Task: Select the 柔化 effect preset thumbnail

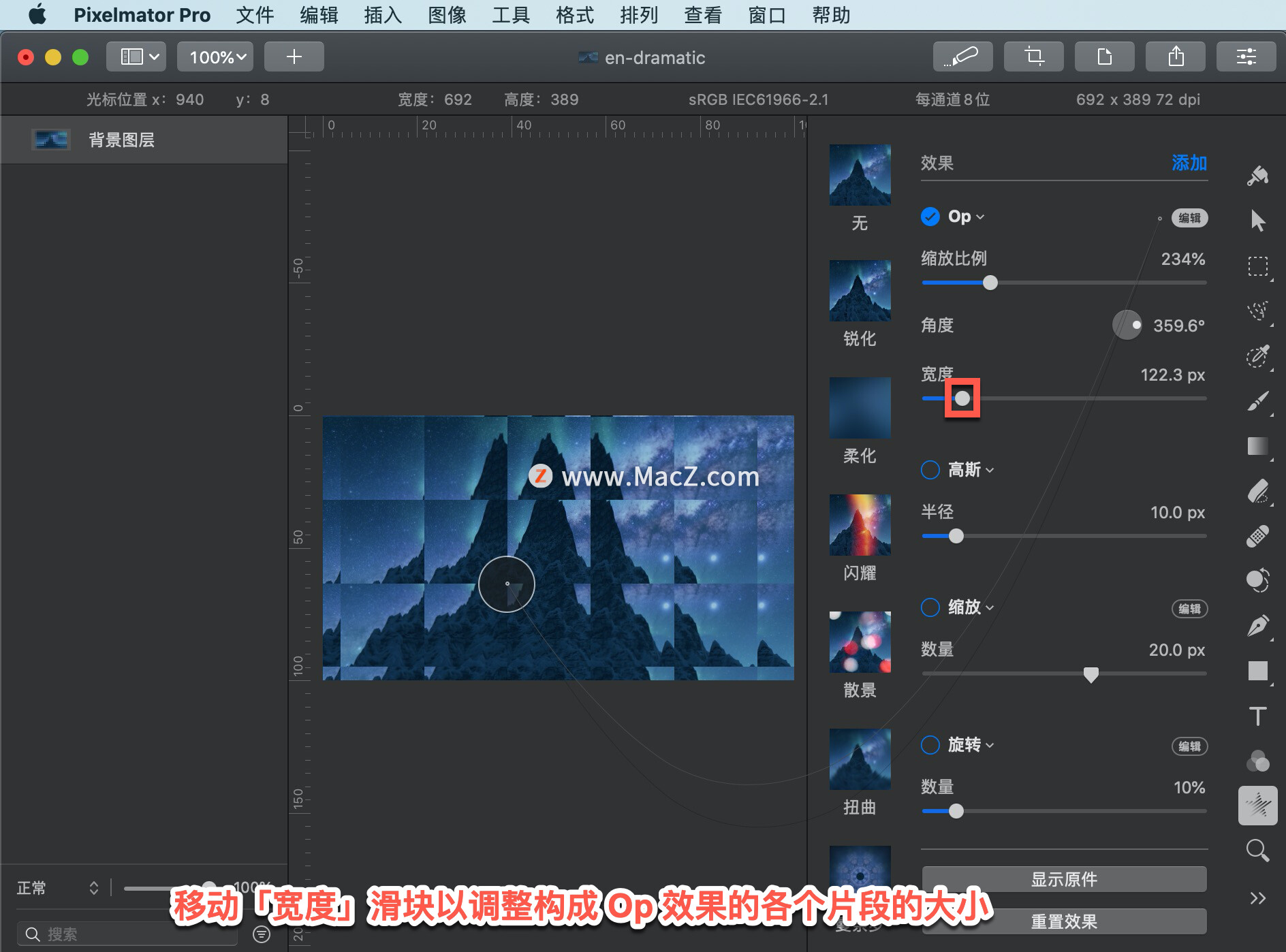Action: click(860, 408)
